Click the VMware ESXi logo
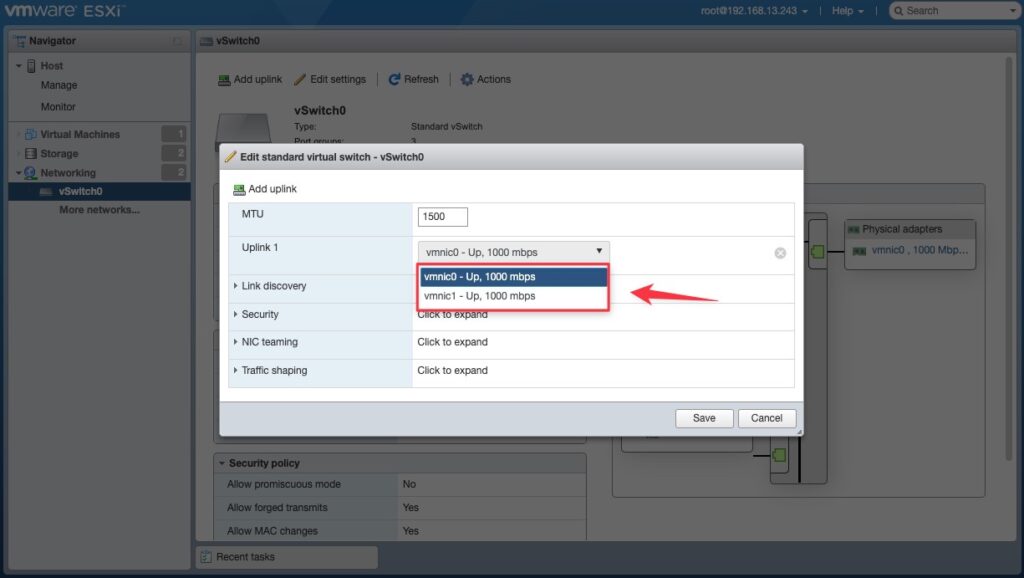The width and height of the screenshot is (1024, 578). [x=63, y=11]
